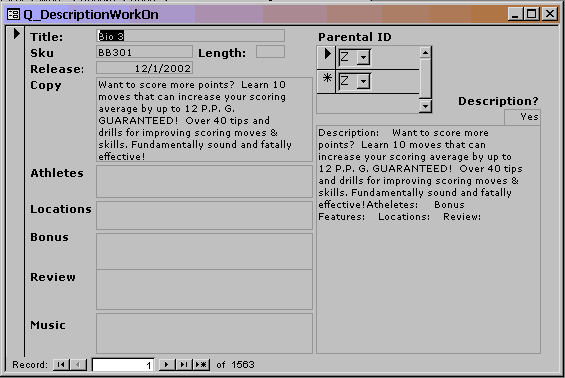Viewport: 565px width, 378px height.
Task: Click the Release: label
Action: tap(57, 69)
